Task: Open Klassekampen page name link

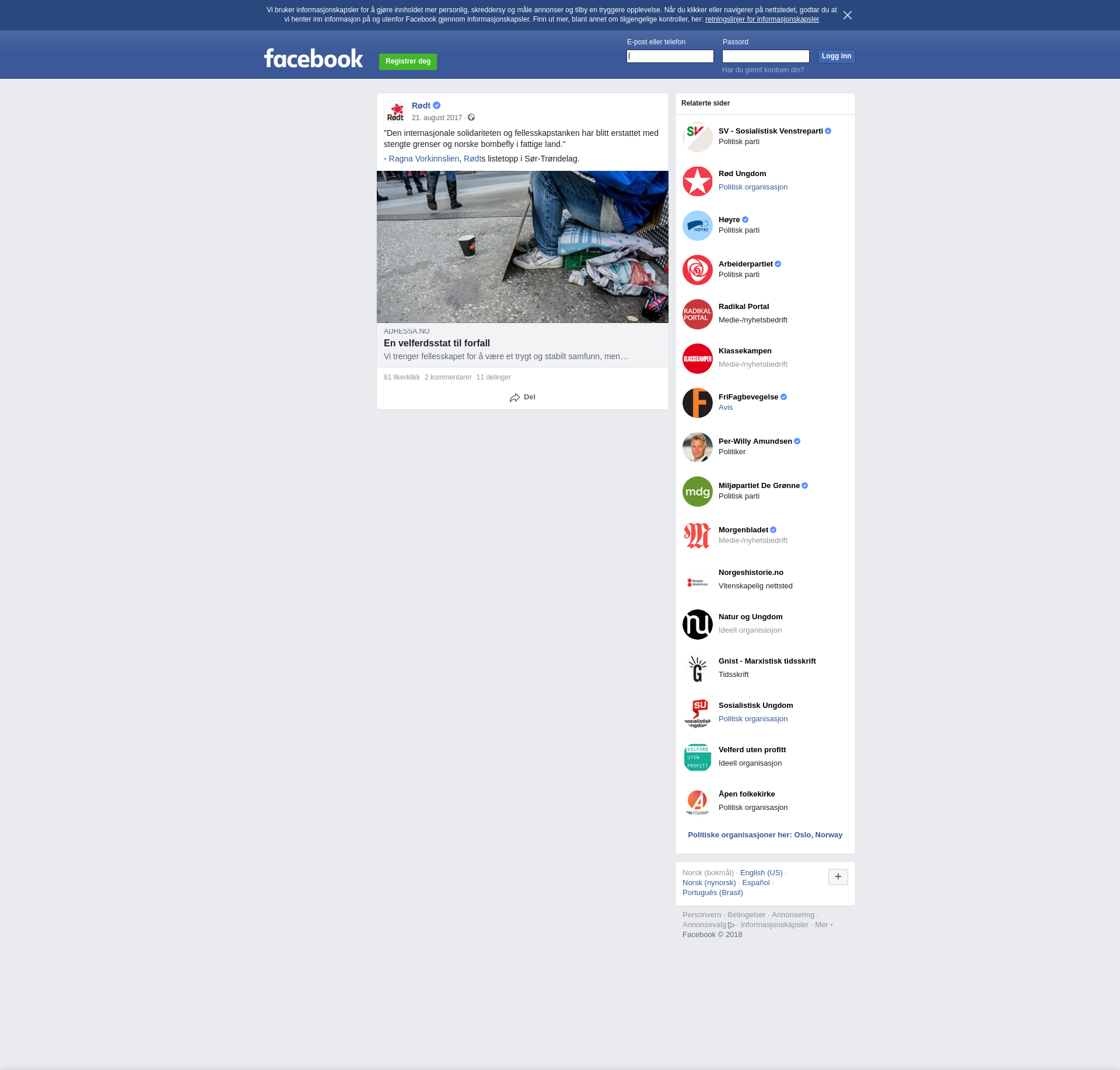Action: 745,351
